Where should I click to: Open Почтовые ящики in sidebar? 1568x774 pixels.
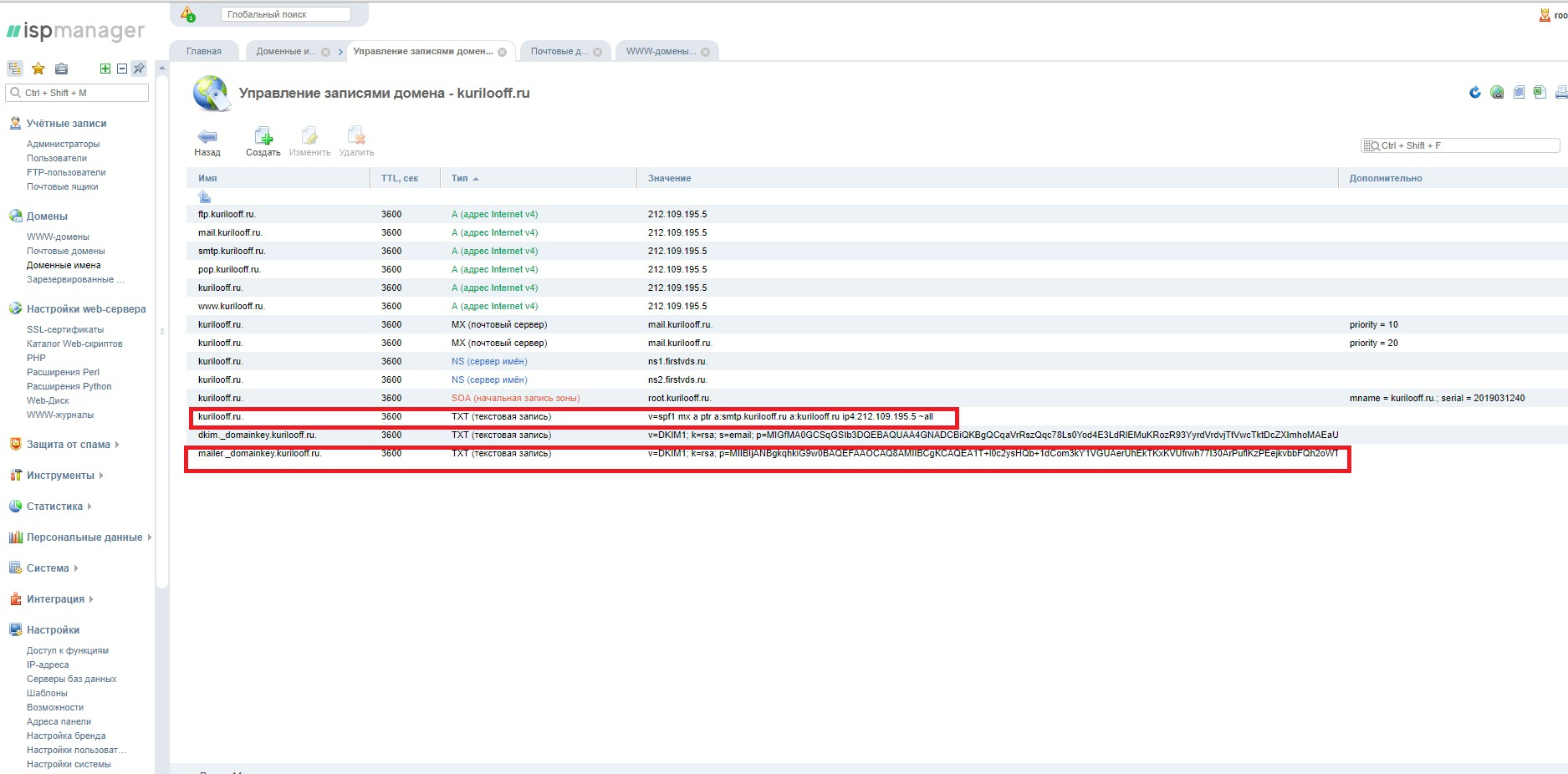[62, 186]
